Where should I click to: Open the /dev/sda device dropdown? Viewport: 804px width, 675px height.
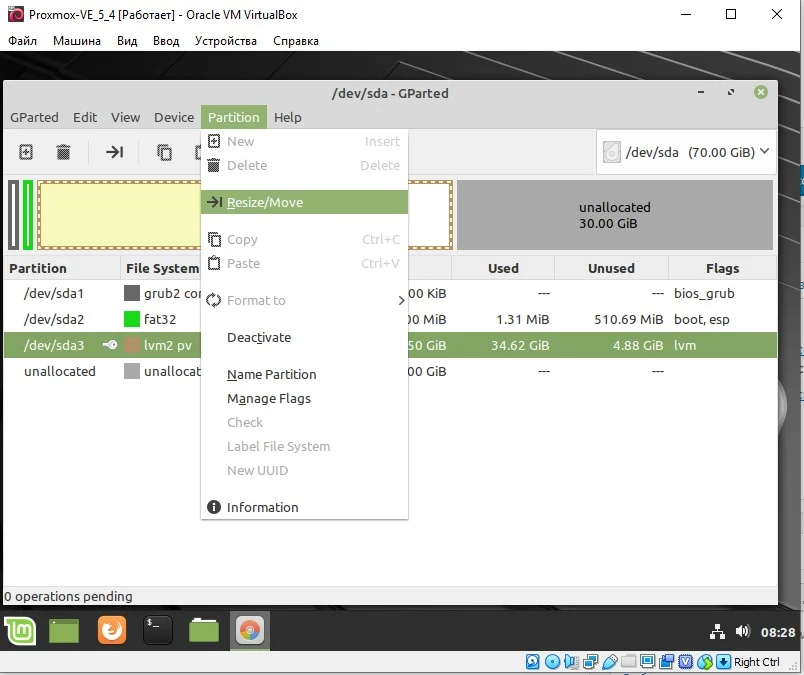coord(686,152)
